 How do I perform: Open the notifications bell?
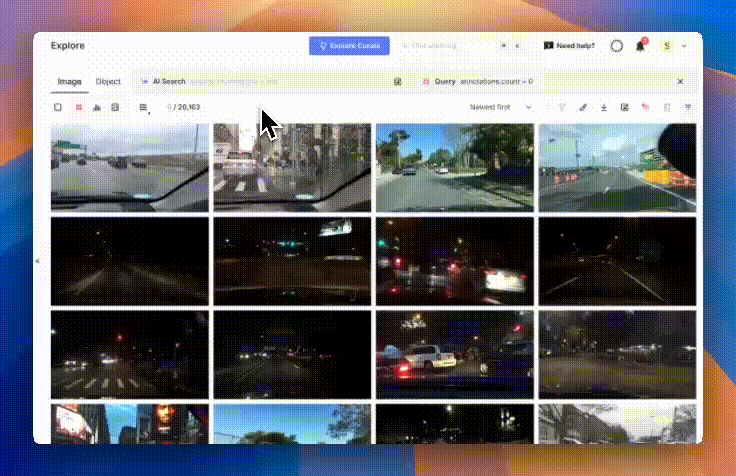click(640, 46)
